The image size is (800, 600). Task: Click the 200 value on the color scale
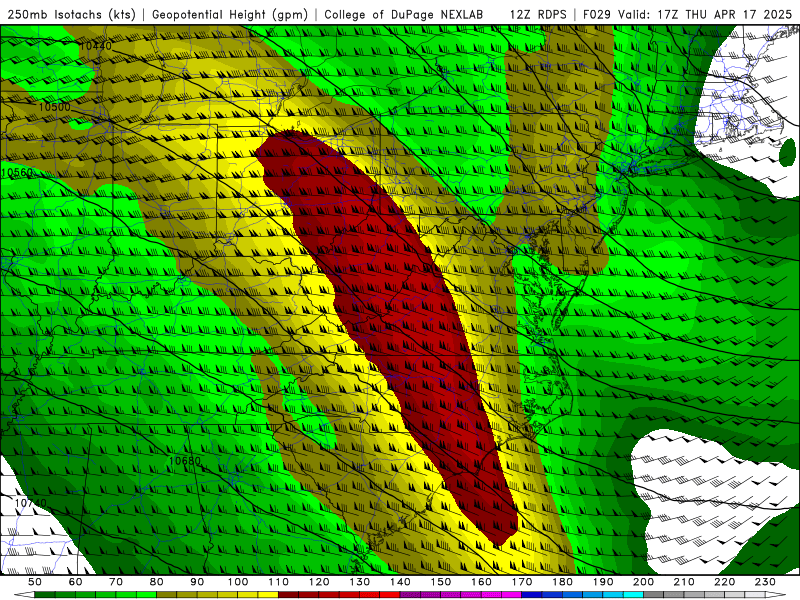[644, 582]
